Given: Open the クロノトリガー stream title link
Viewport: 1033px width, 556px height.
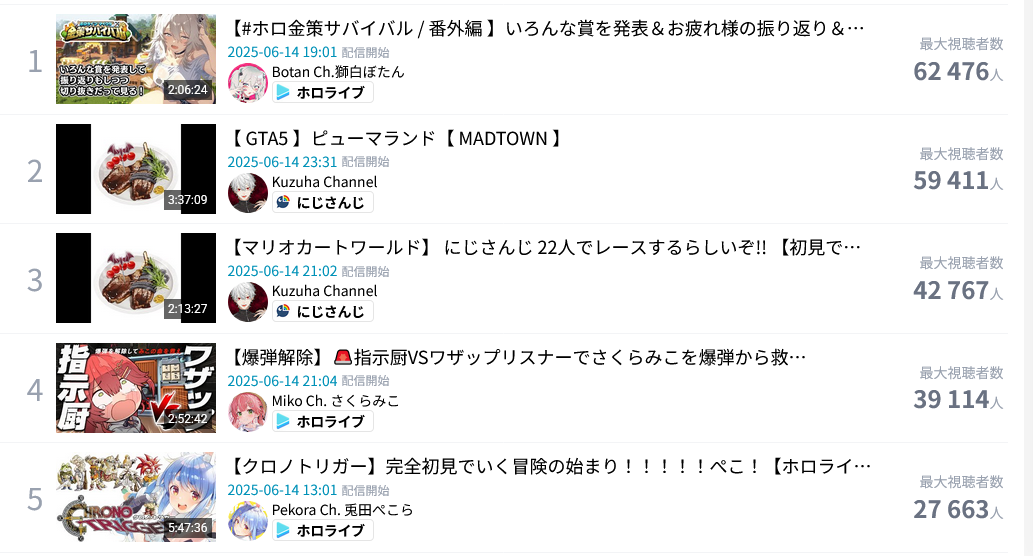Looking at the screenshot, I should 549,467.
